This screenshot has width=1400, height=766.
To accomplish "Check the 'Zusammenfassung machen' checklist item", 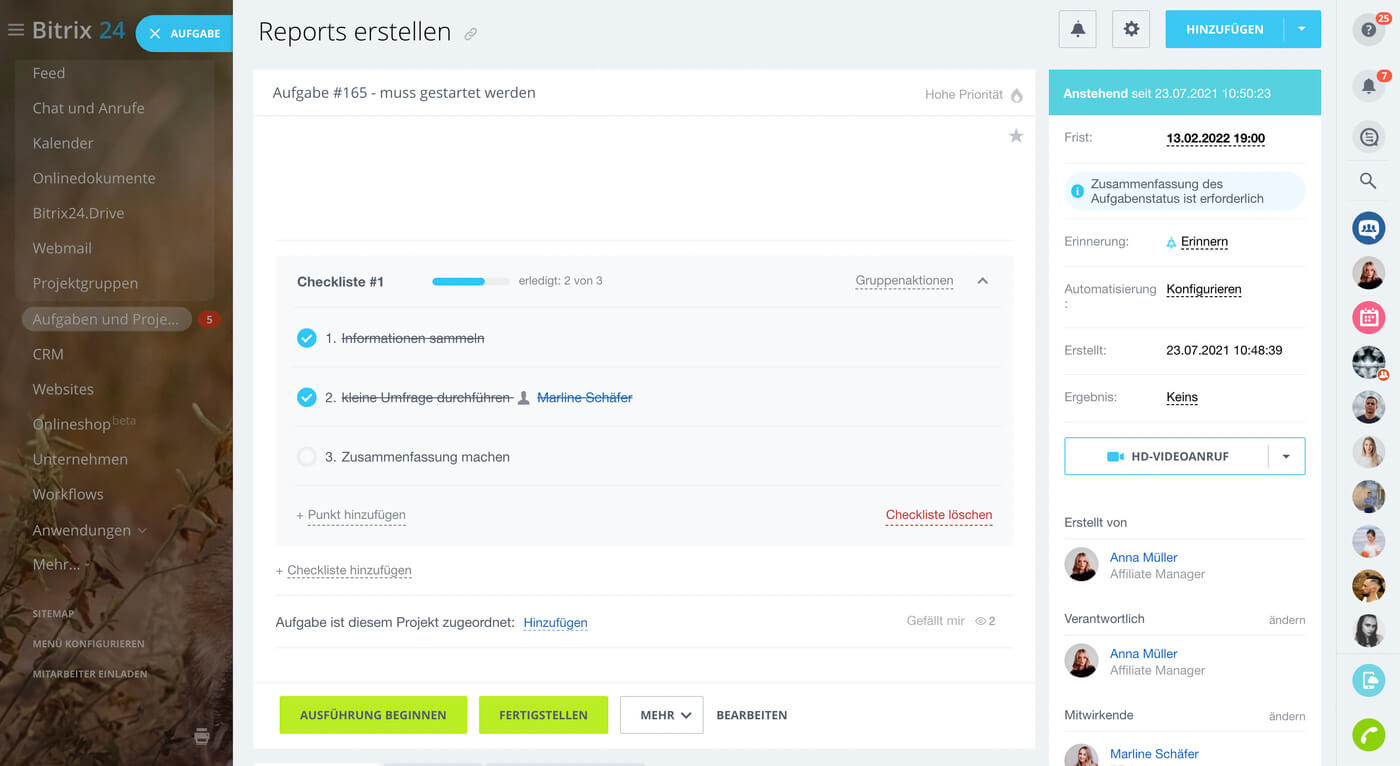I will pos(307,457).
